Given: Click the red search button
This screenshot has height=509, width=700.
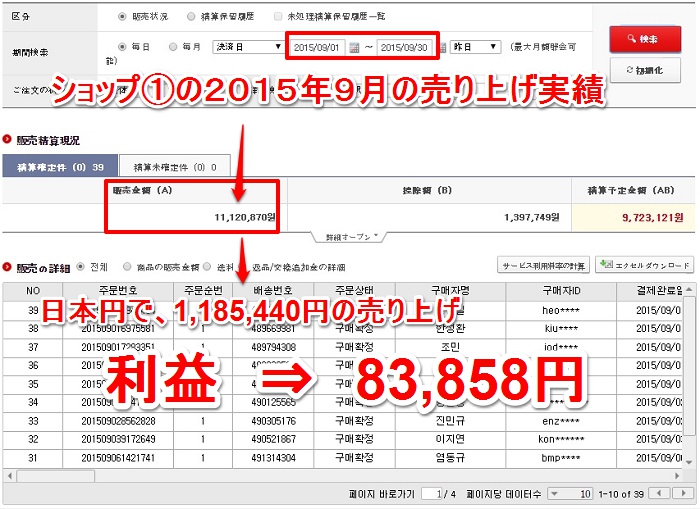Looking at the screenshot, I should (644, 39).
